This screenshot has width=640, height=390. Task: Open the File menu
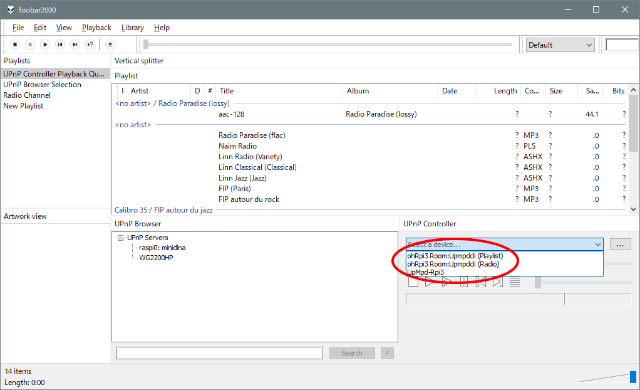pos(18,27)
